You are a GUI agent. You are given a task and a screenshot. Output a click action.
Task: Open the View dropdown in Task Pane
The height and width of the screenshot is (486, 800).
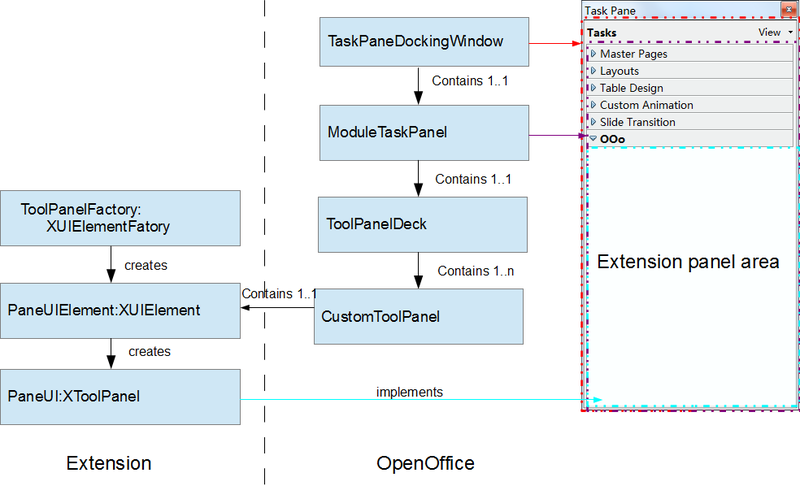pos(776,32)
